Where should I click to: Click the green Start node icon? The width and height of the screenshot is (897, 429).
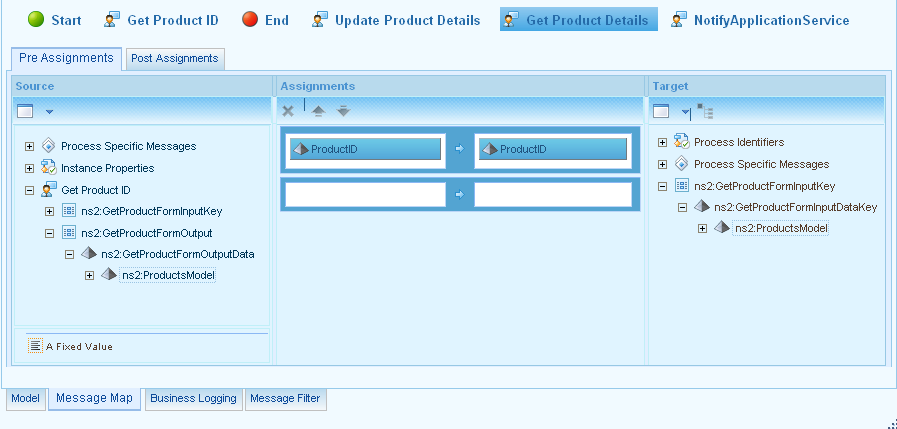[35, 20]
